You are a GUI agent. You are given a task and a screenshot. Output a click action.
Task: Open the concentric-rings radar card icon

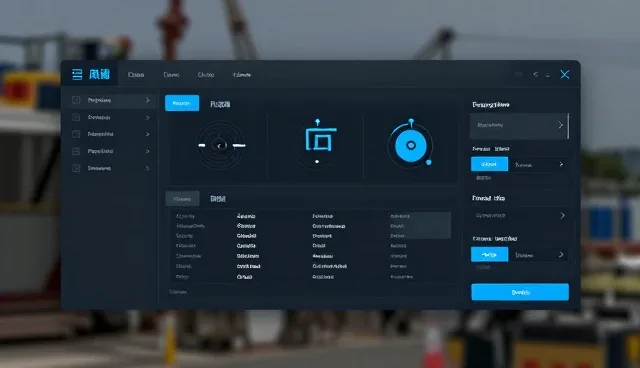[221, 145]
